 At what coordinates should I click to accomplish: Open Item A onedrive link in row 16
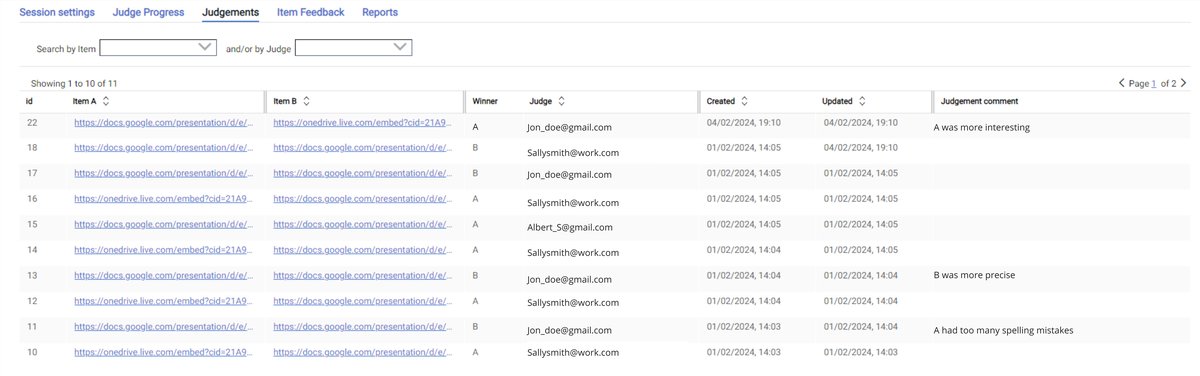tap(163, 199)
